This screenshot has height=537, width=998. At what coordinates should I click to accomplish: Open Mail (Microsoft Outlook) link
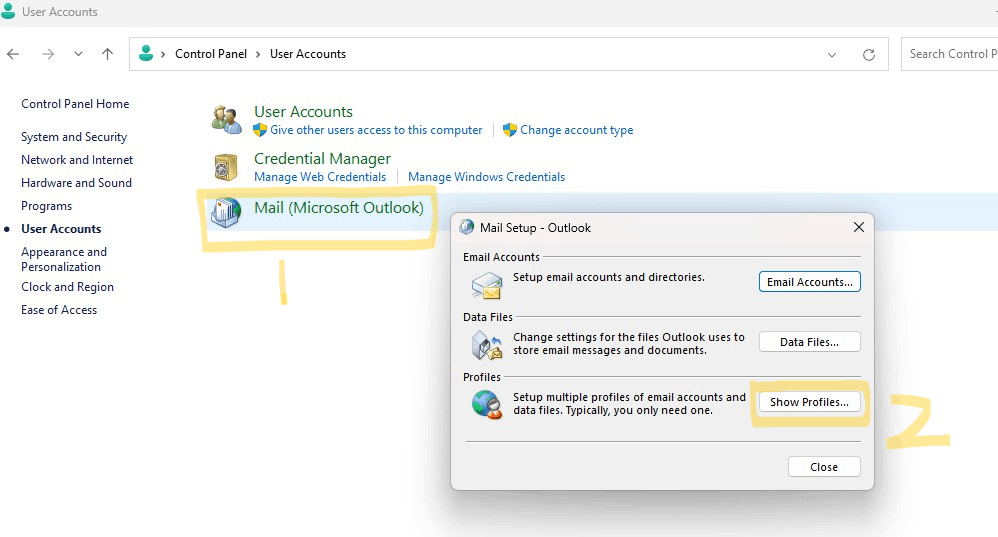(339, 207)
